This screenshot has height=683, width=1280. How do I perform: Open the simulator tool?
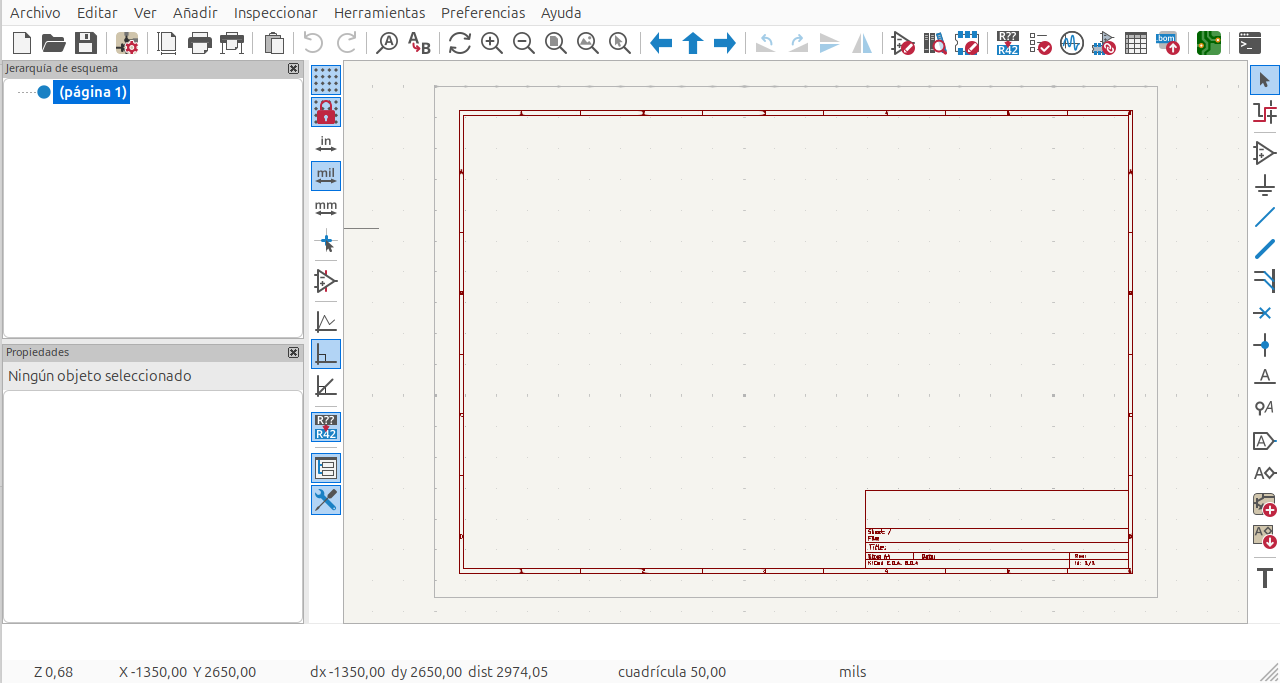point(1071,43)
